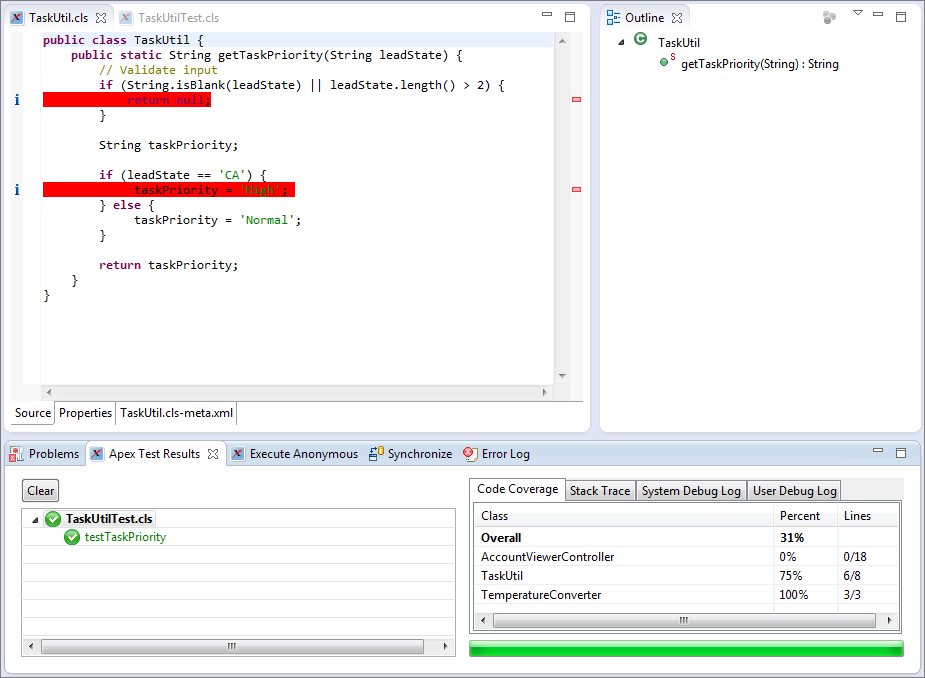The width and height of the screenshot is (925, 678).
Task: Switch to the Stack Trace tab
Action: [x=599, y=491]
